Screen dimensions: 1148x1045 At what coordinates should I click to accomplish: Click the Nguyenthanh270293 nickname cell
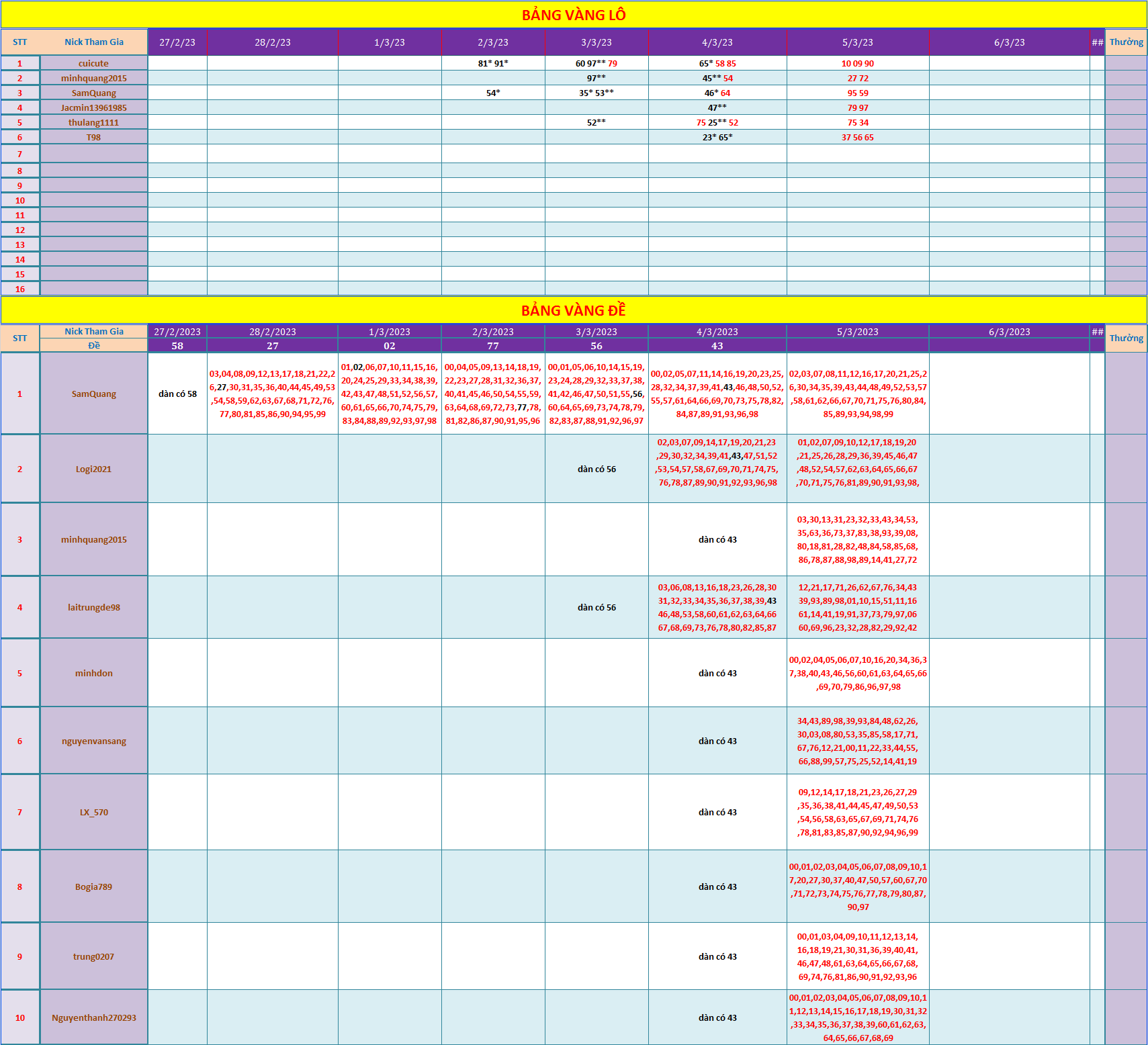point(93,1017)
